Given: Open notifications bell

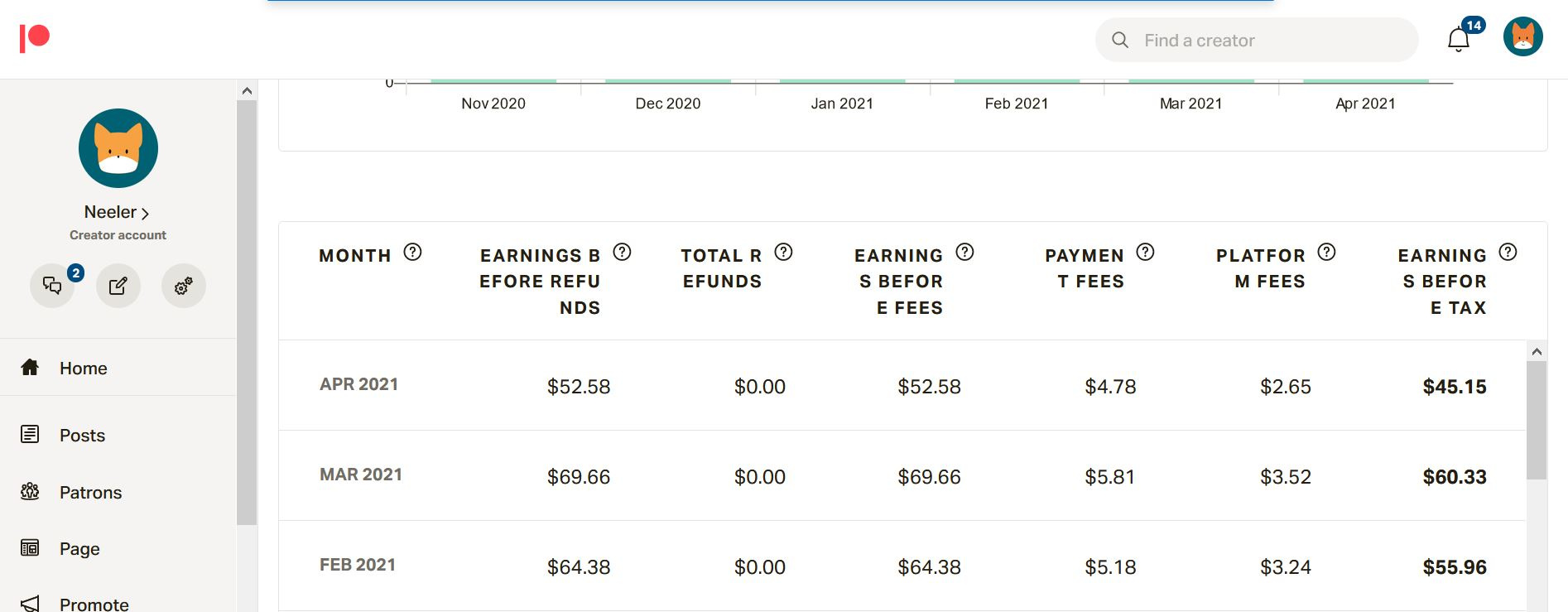Looking at the screenshot, I should click(1459, 40).
